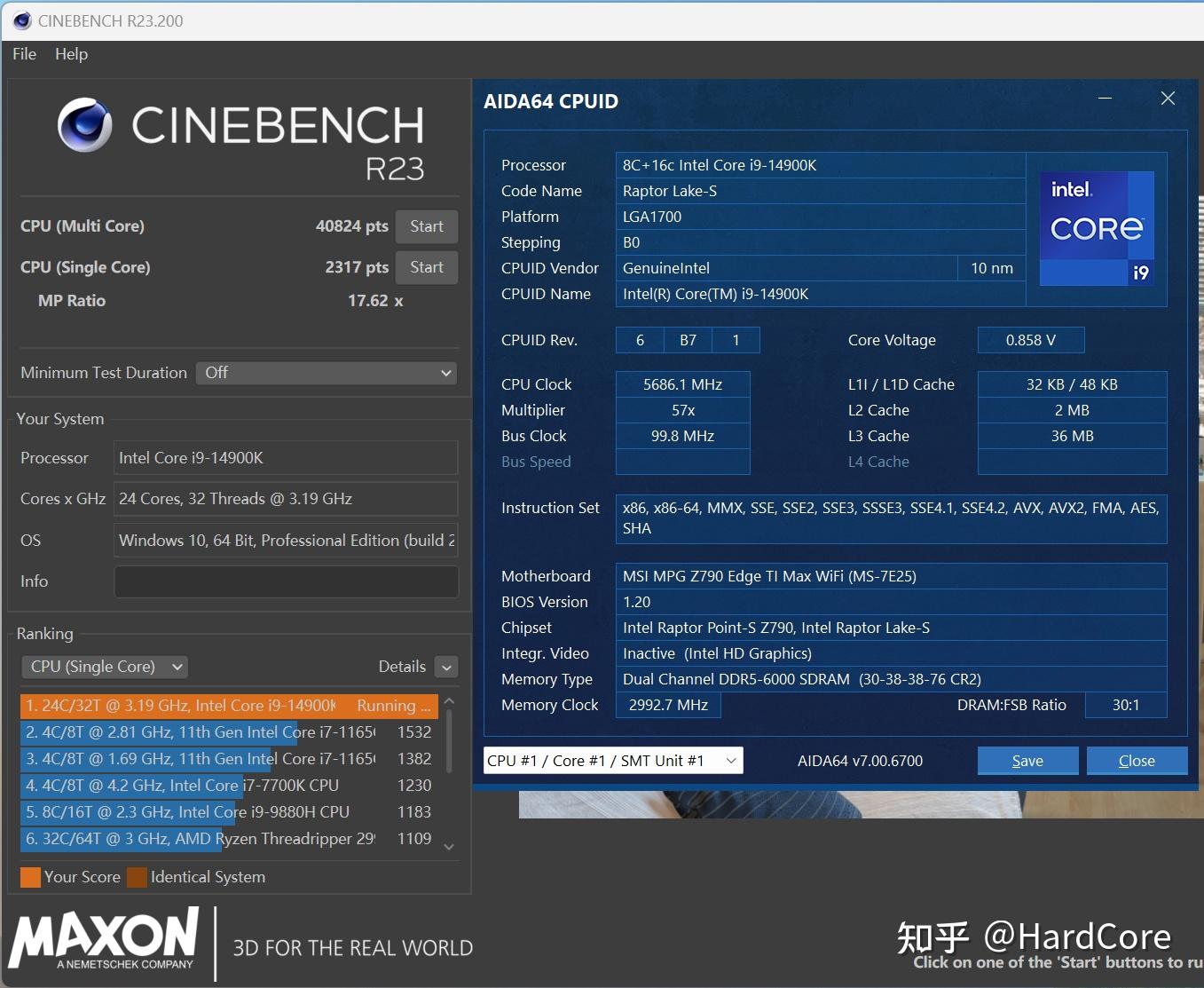The width and height of the screenshot is (1204, 988).
Task: Click the Cinebench logo sphere icon
Action: click(x=85, y=125)
